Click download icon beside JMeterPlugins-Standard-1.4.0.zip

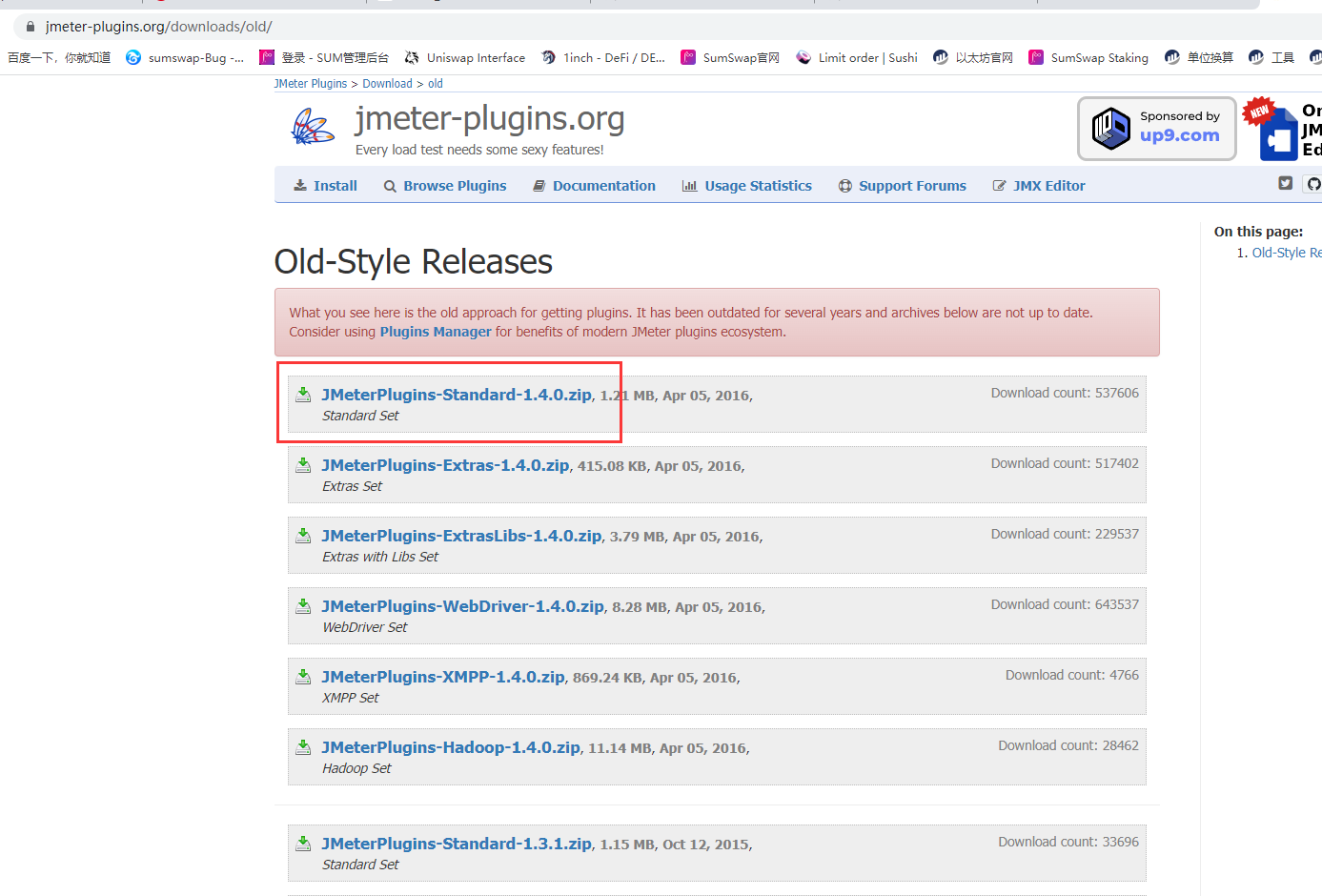coord(303,395)
